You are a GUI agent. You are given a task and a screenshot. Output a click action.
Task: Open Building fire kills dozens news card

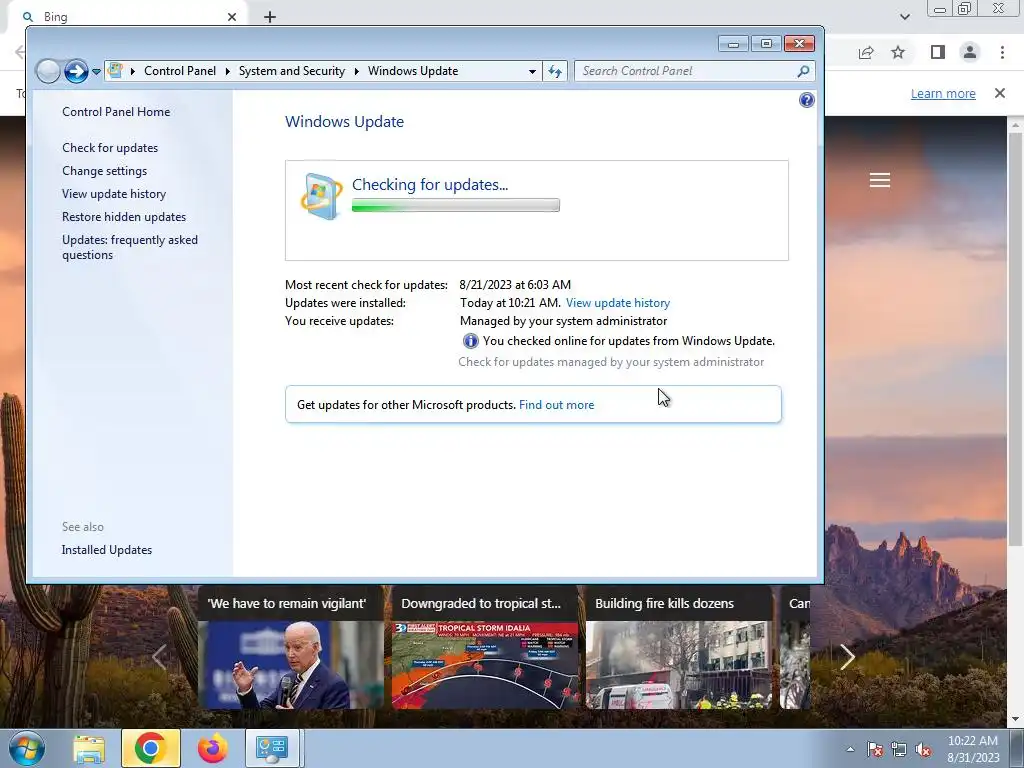point(679,647)
